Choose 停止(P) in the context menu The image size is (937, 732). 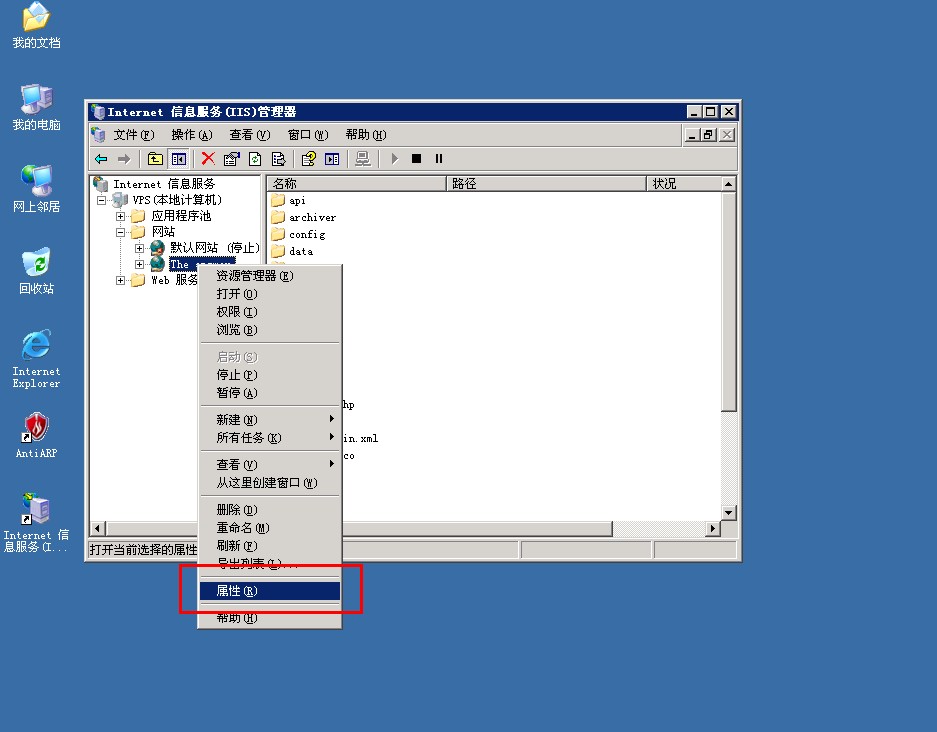(x=270, y=375)
